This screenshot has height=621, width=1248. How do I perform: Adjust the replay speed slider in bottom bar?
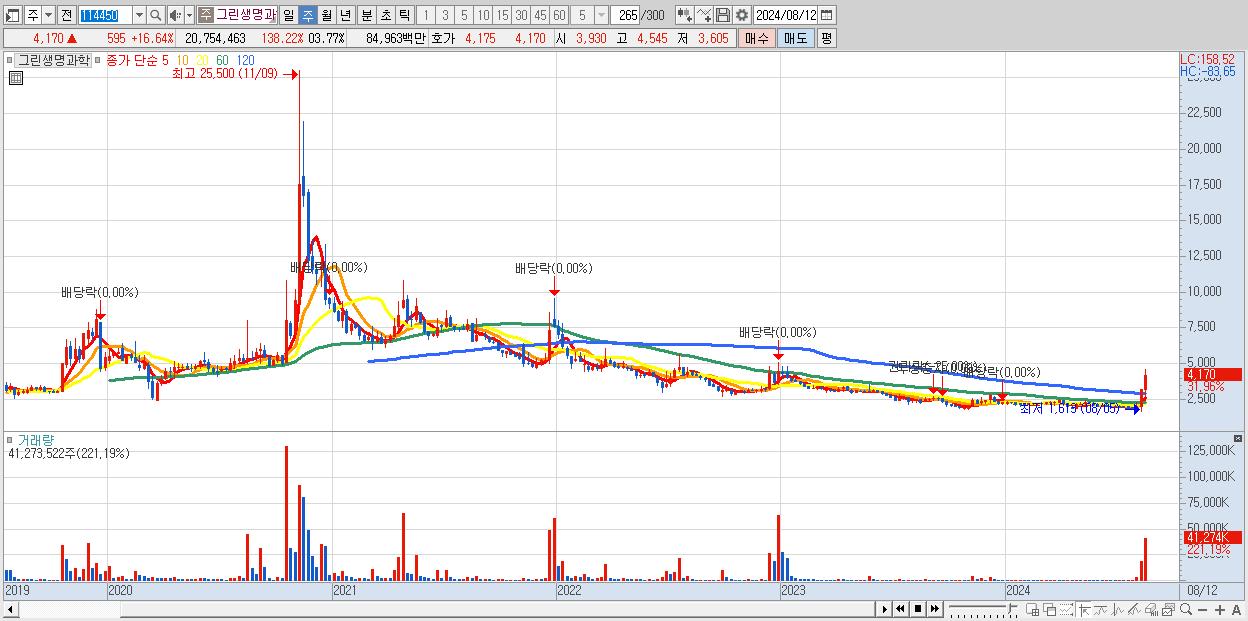click(x=984, y=609)
